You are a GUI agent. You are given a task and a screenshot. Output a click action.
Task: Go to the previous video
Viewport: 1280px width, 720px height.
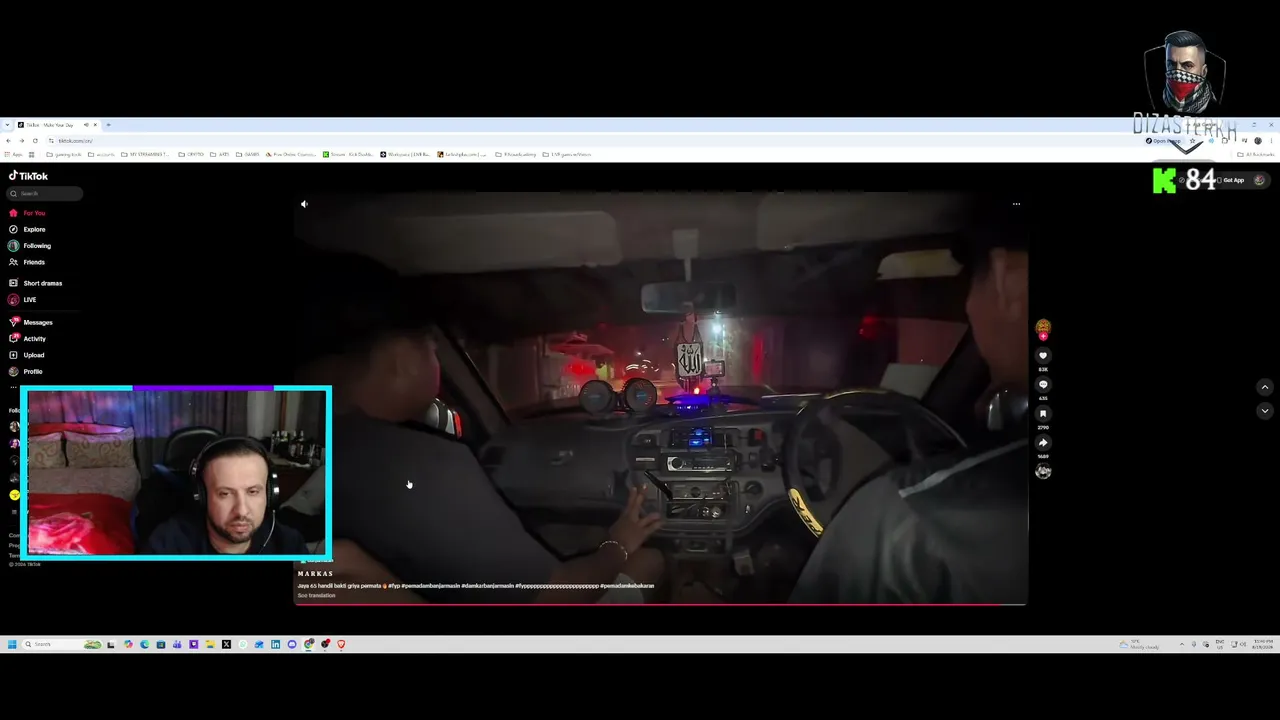point(1264,387)
